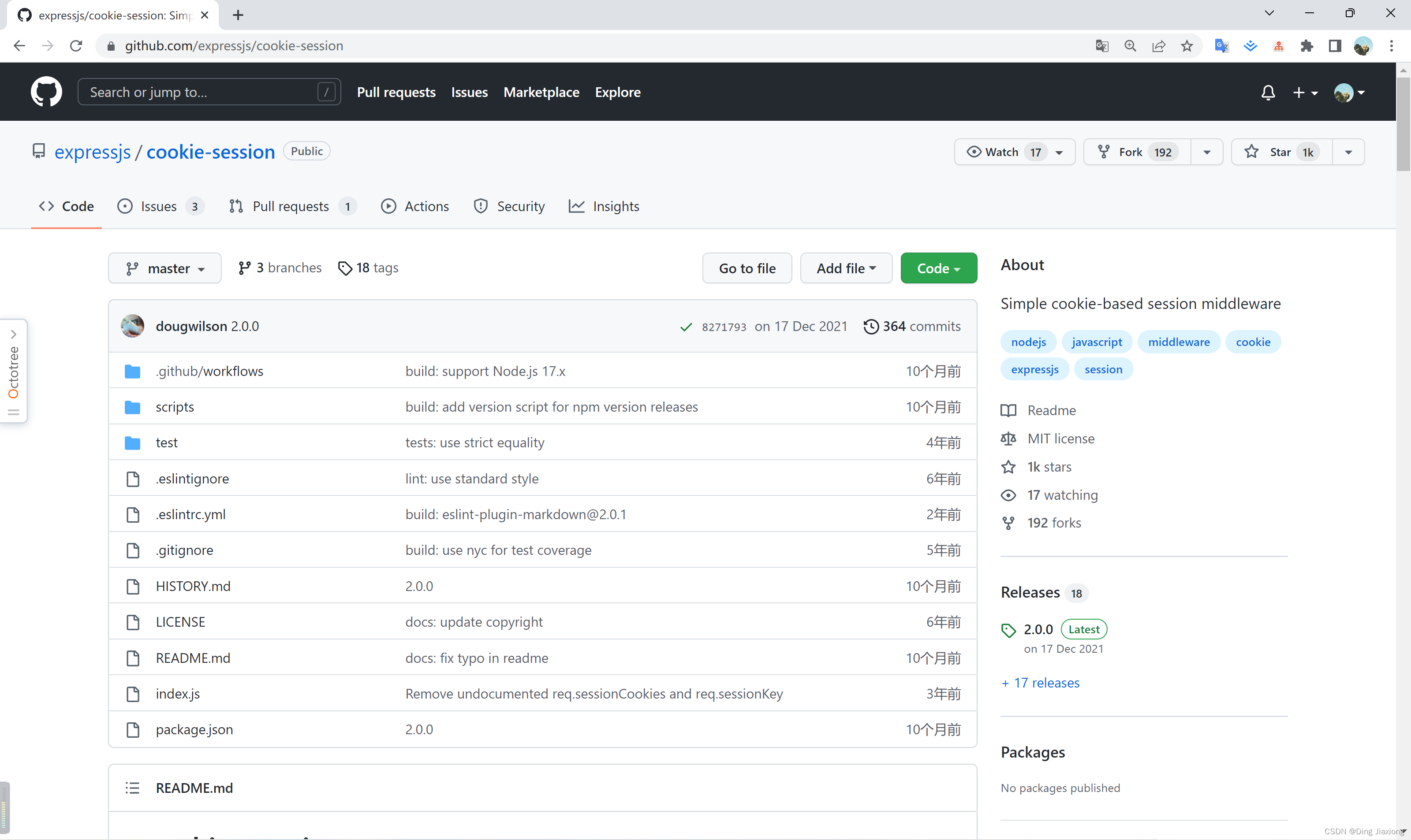This screenshot has height=840, width=1411.
Task: Open the README.md file in file list
Action: 193,658
